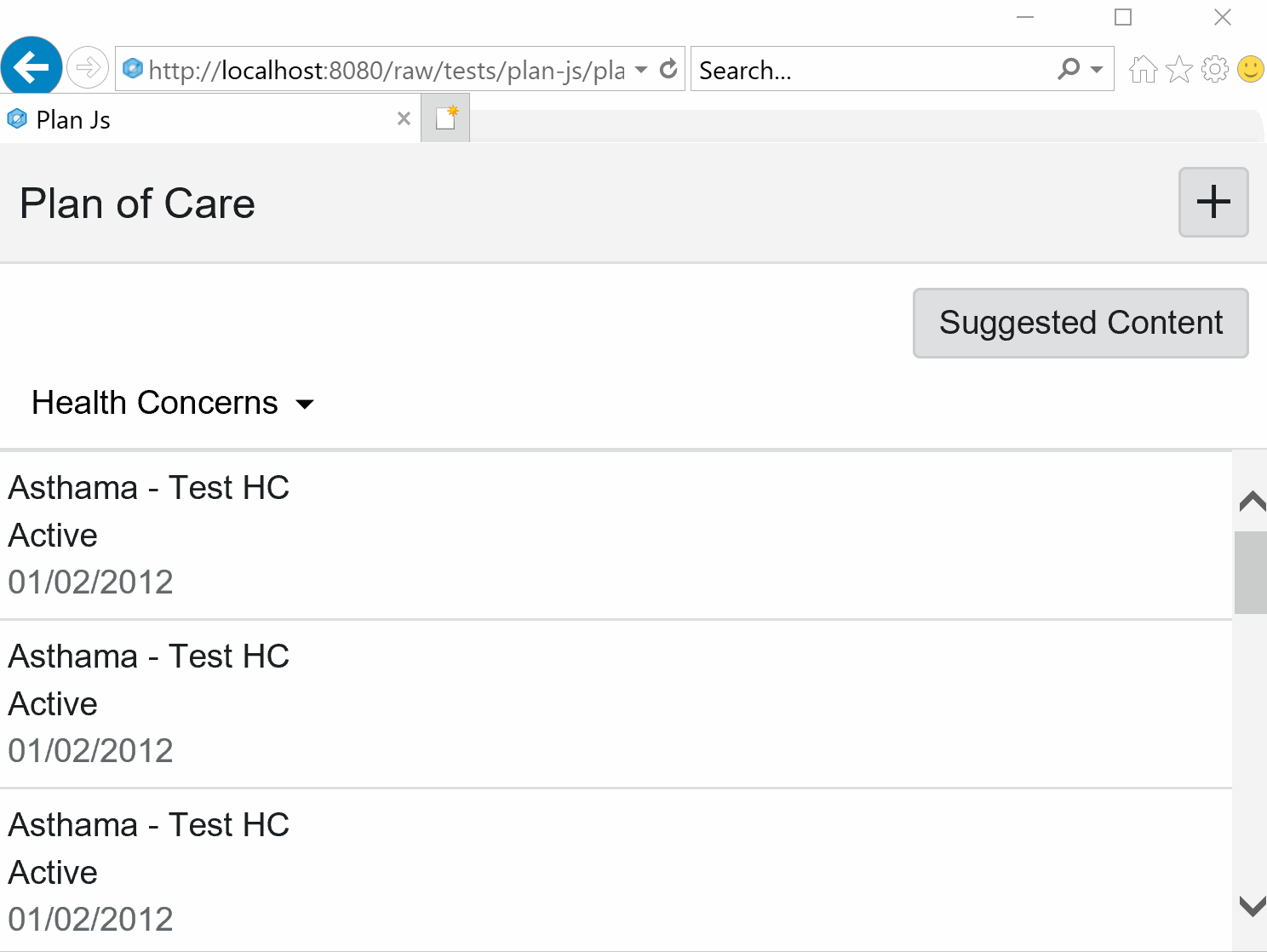Click the search magnifier icon
Image resolution: width=1267 pixels, height=952 pixels.
(1069, 69)
